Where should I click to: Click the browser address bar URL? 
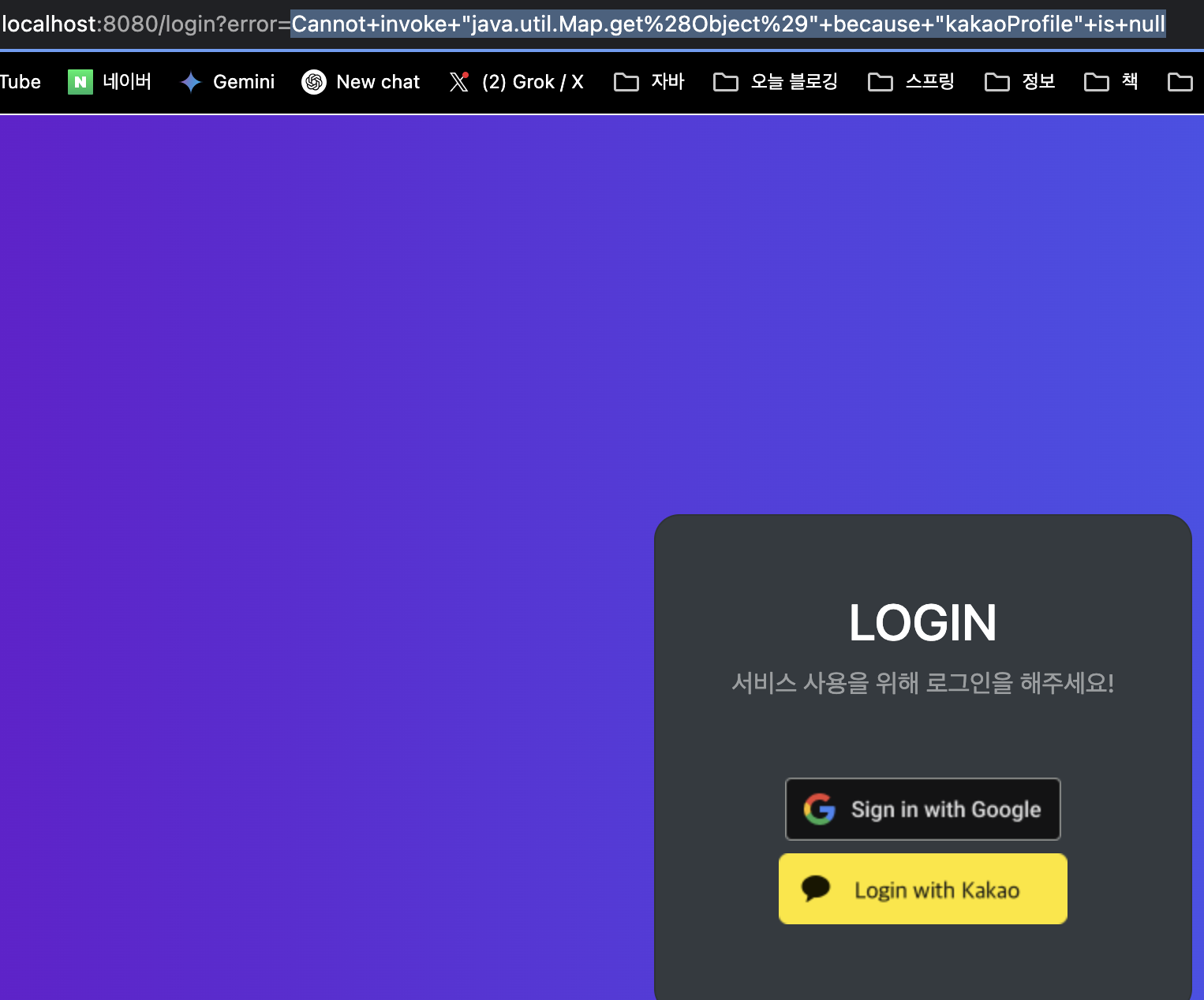[584, 24]
